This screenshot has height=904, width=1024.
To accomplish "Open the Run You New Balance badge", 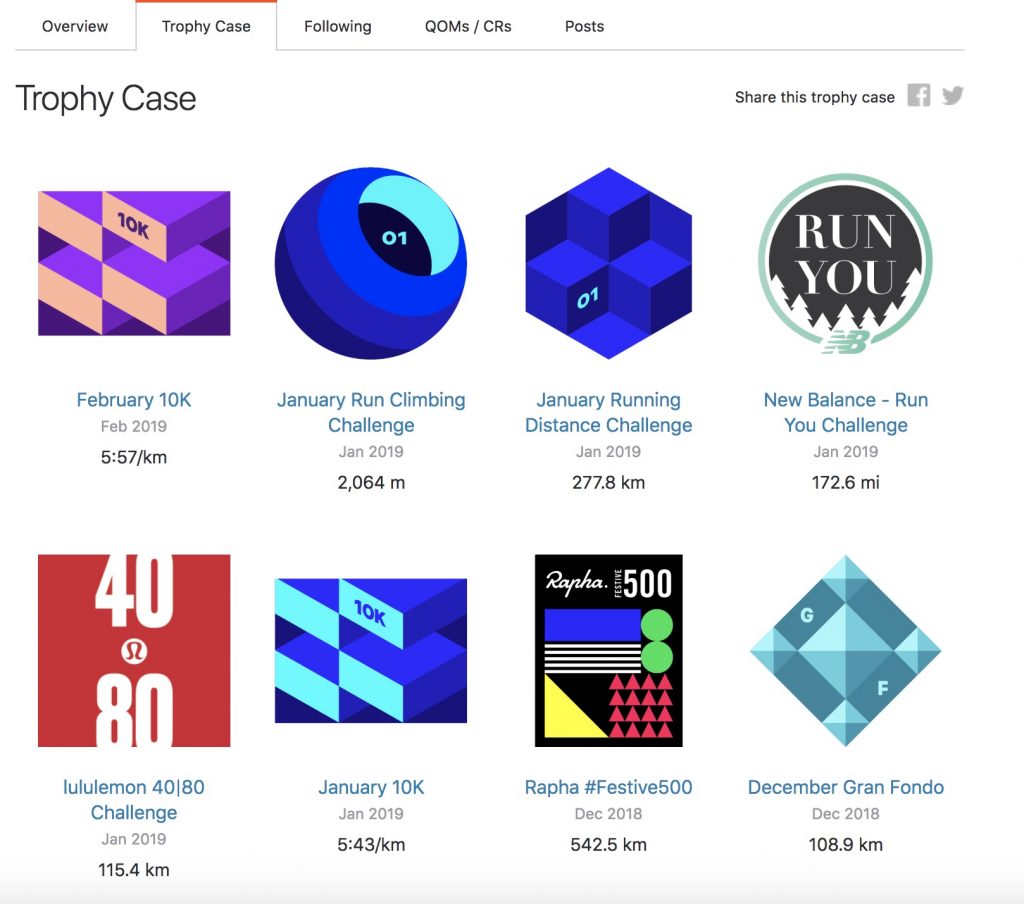I will click(845, 263).
